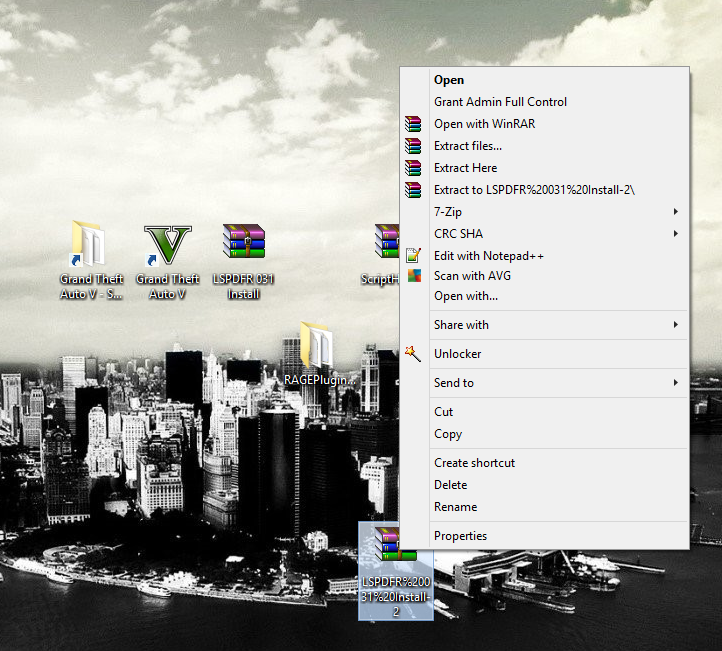The height and width of the screenshot is (651, 722).
Task: Expand the CRC SHA submenu arrow
Action: coord(675,234)
